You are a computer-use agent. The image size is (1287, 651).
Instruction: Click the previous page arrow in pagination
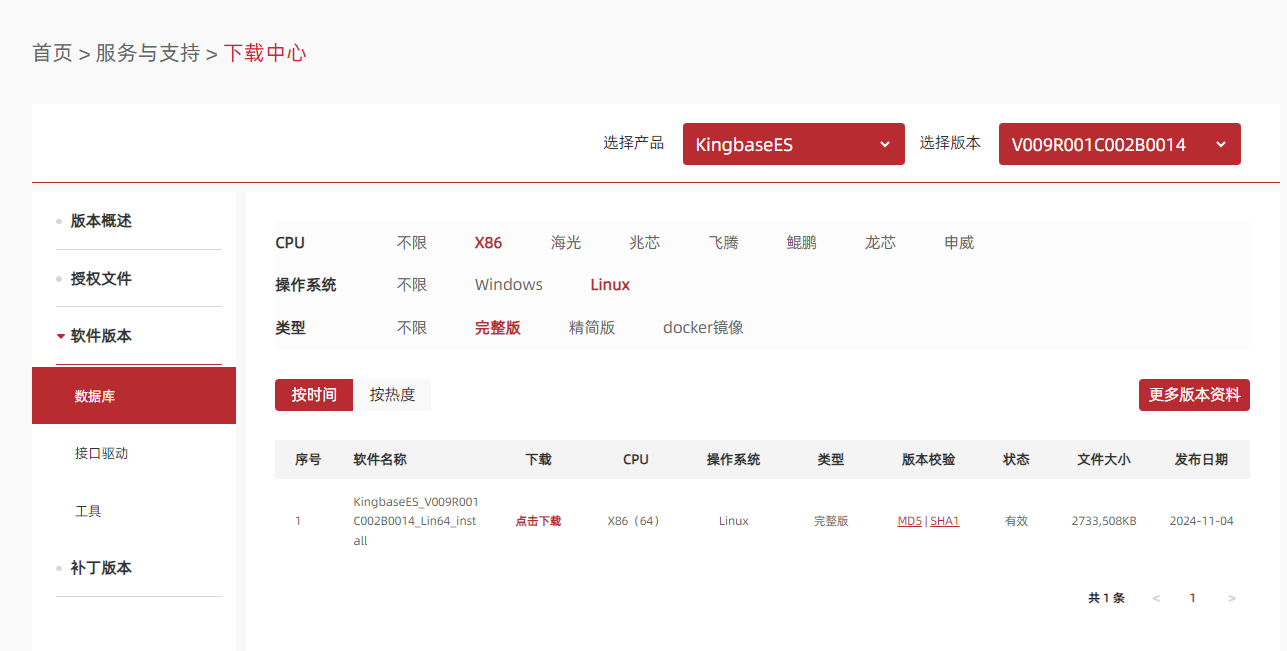point(1156,598)
